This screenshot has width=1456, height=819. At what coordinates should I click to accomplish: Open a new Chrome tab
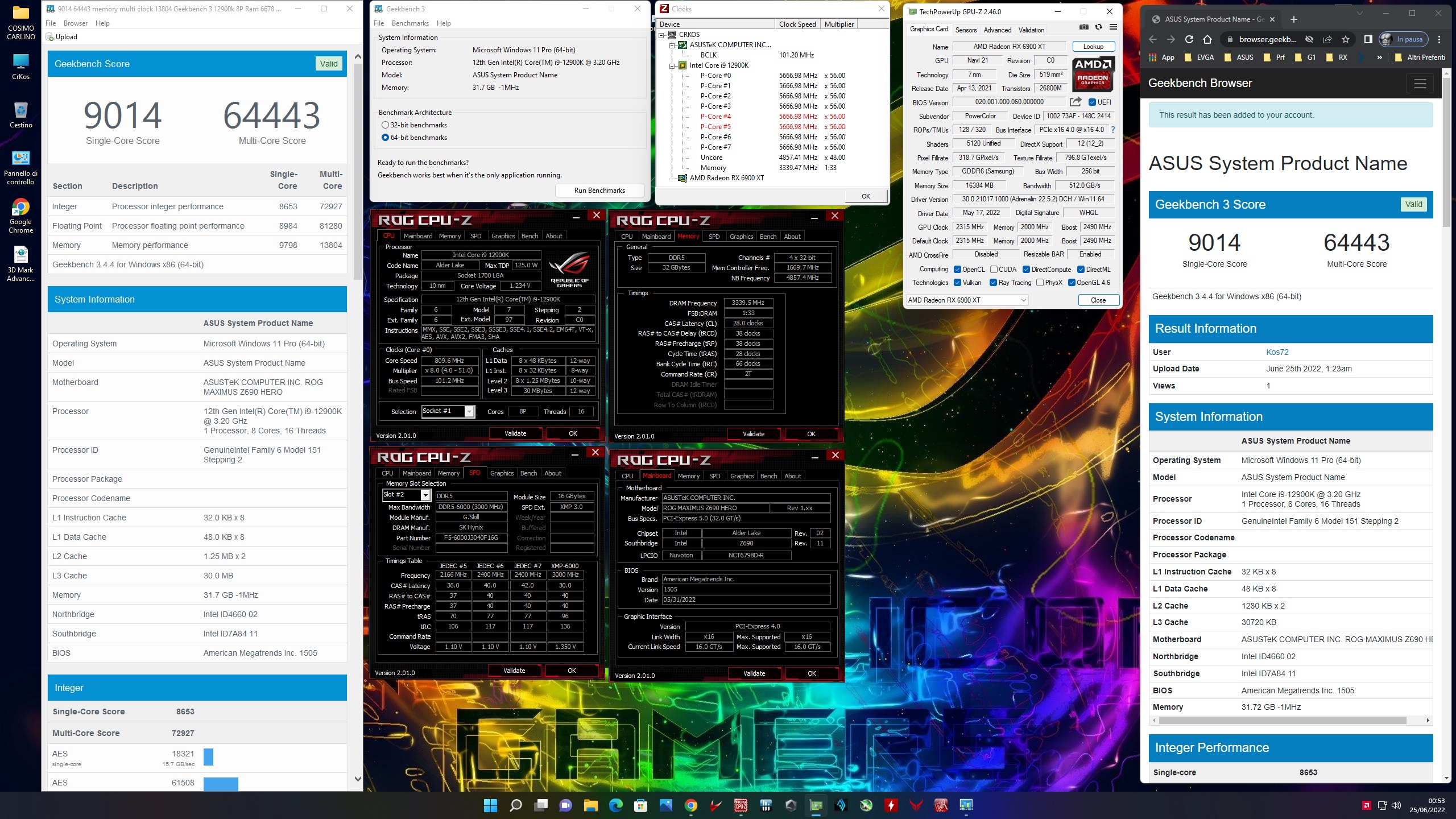point(1294,19)
